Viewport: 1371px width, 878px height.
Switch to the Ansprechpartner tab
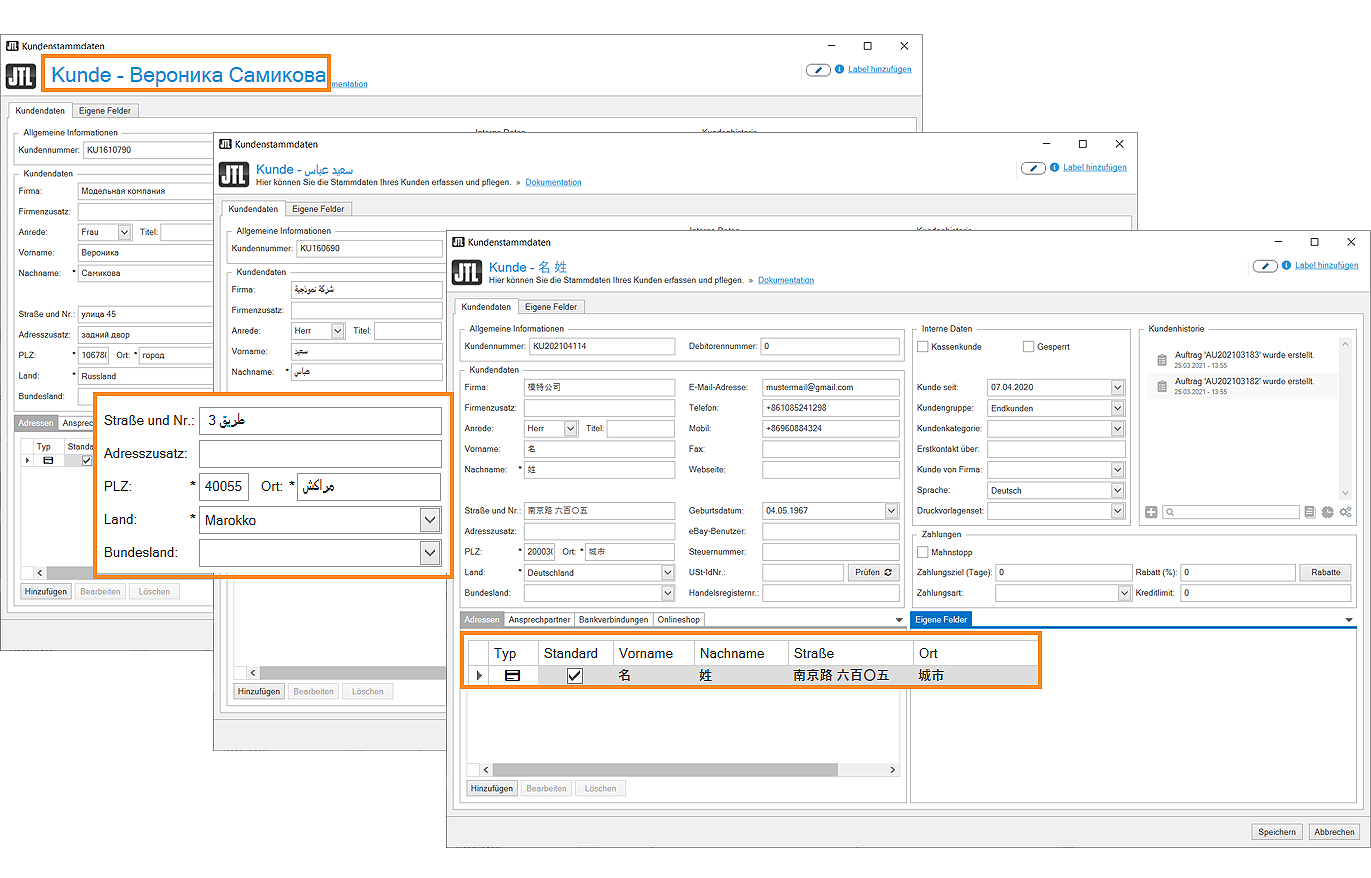pyautogui.click(x=539, y=620)
